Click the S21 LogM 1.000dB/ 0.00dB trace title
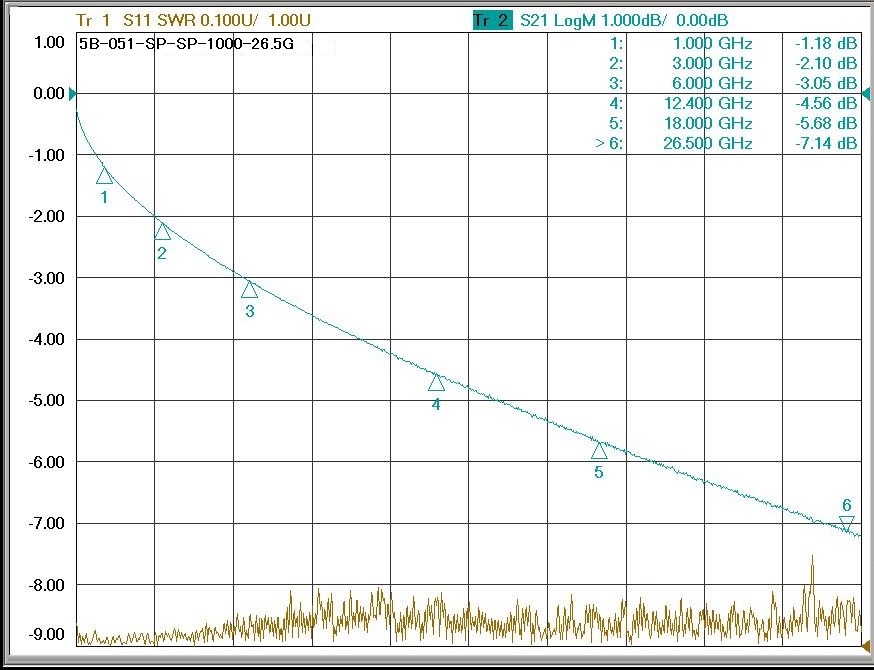This screenshot has width=874, height=670. point(624,21)
